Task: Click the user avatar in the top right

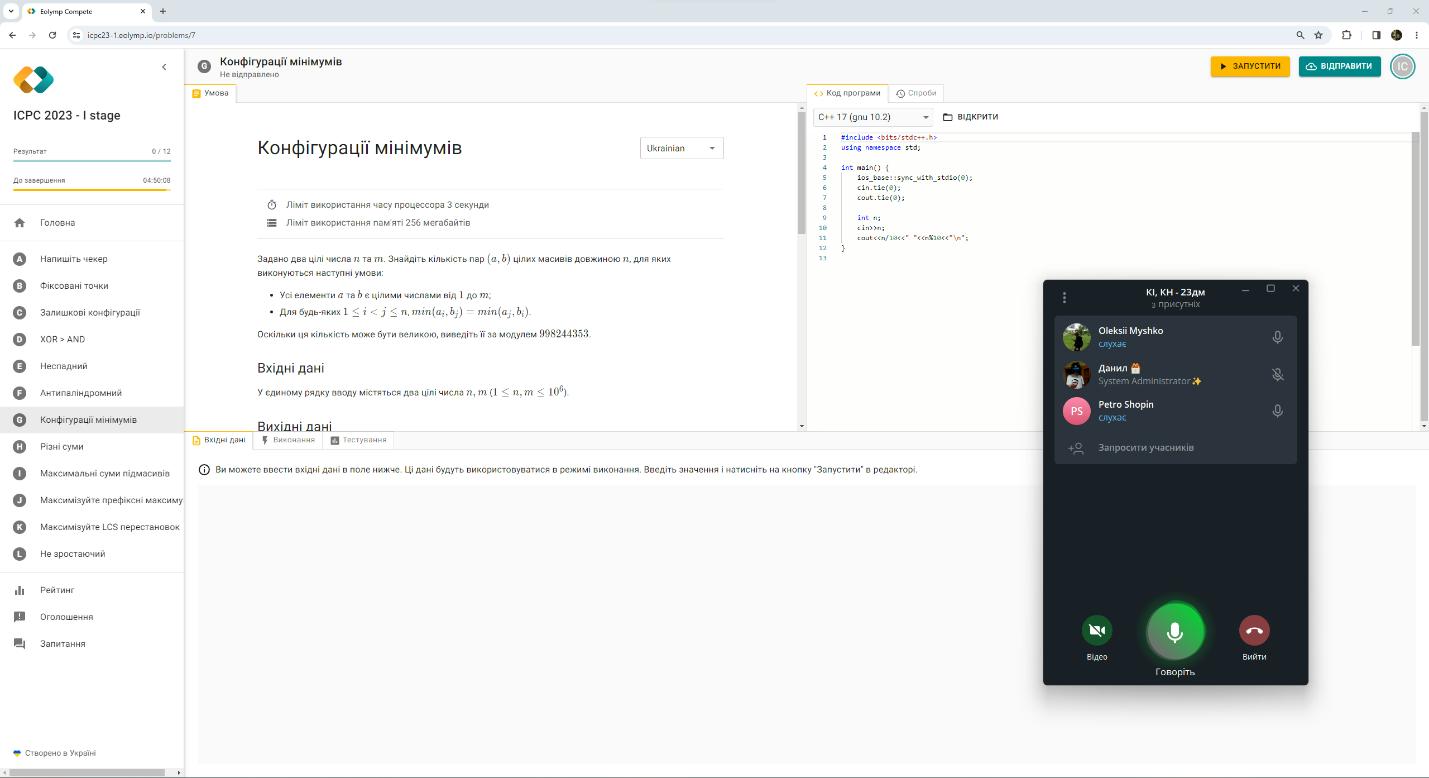Action: 1402,66
